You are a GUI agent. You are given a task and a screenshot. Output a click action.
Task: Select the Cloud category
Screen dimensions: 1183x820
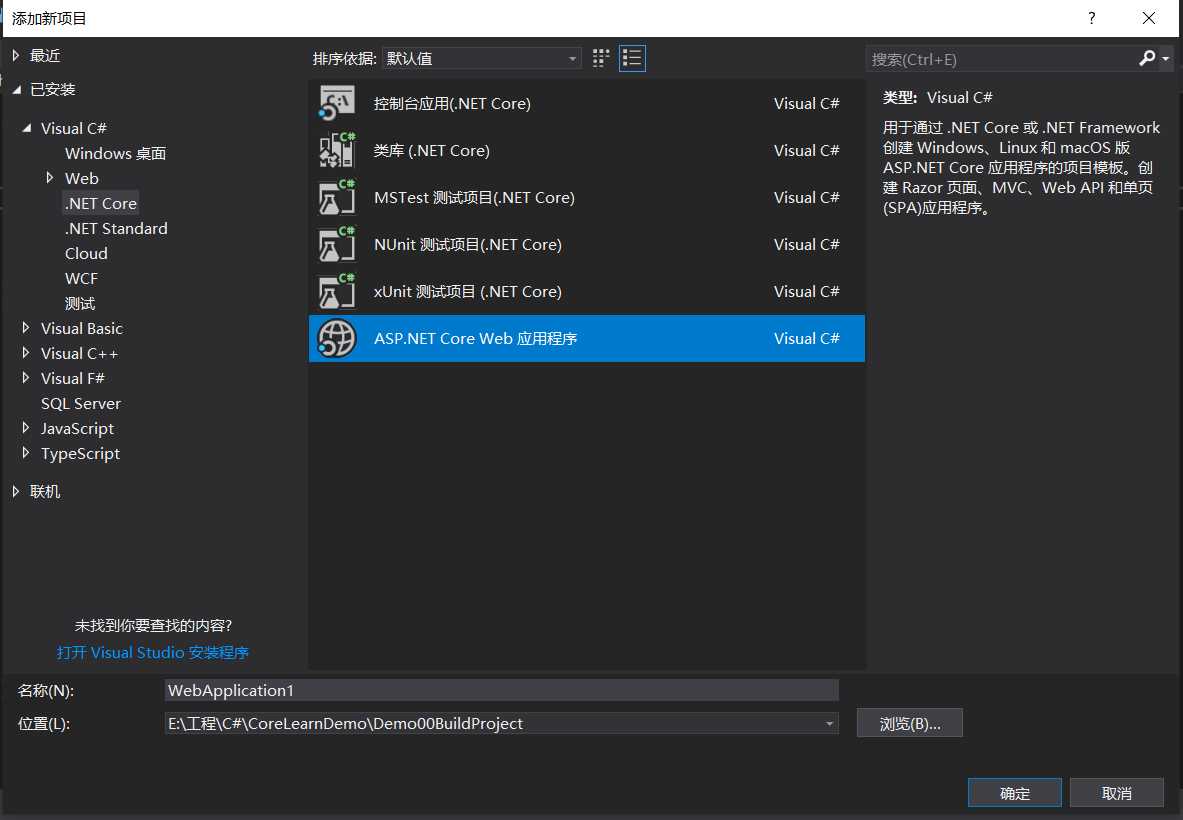(x=86, y=253)
